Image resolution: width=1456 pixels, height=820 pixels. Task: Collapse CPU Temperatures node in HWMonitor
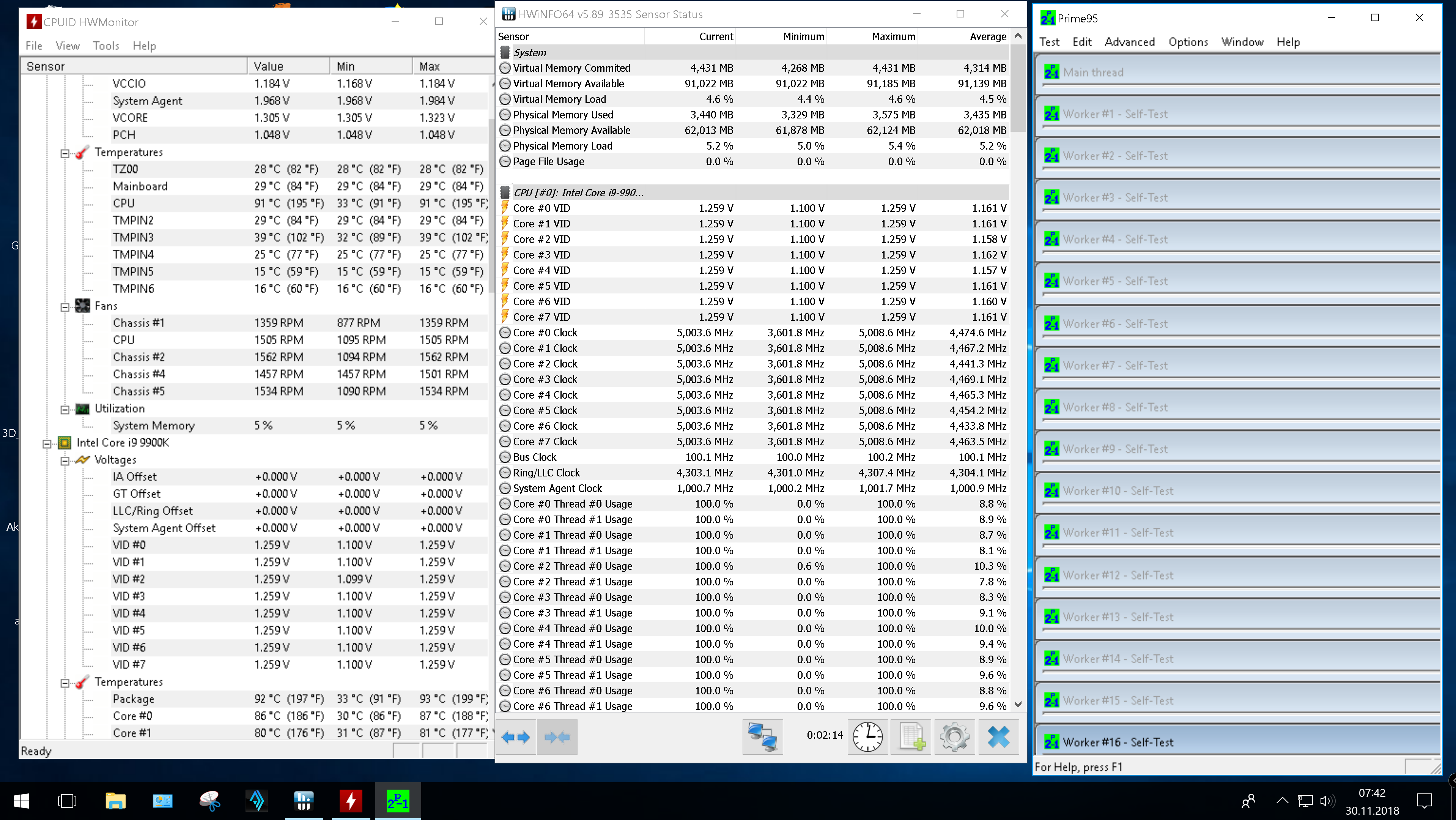pyautogui.click(x=65, y=683)
